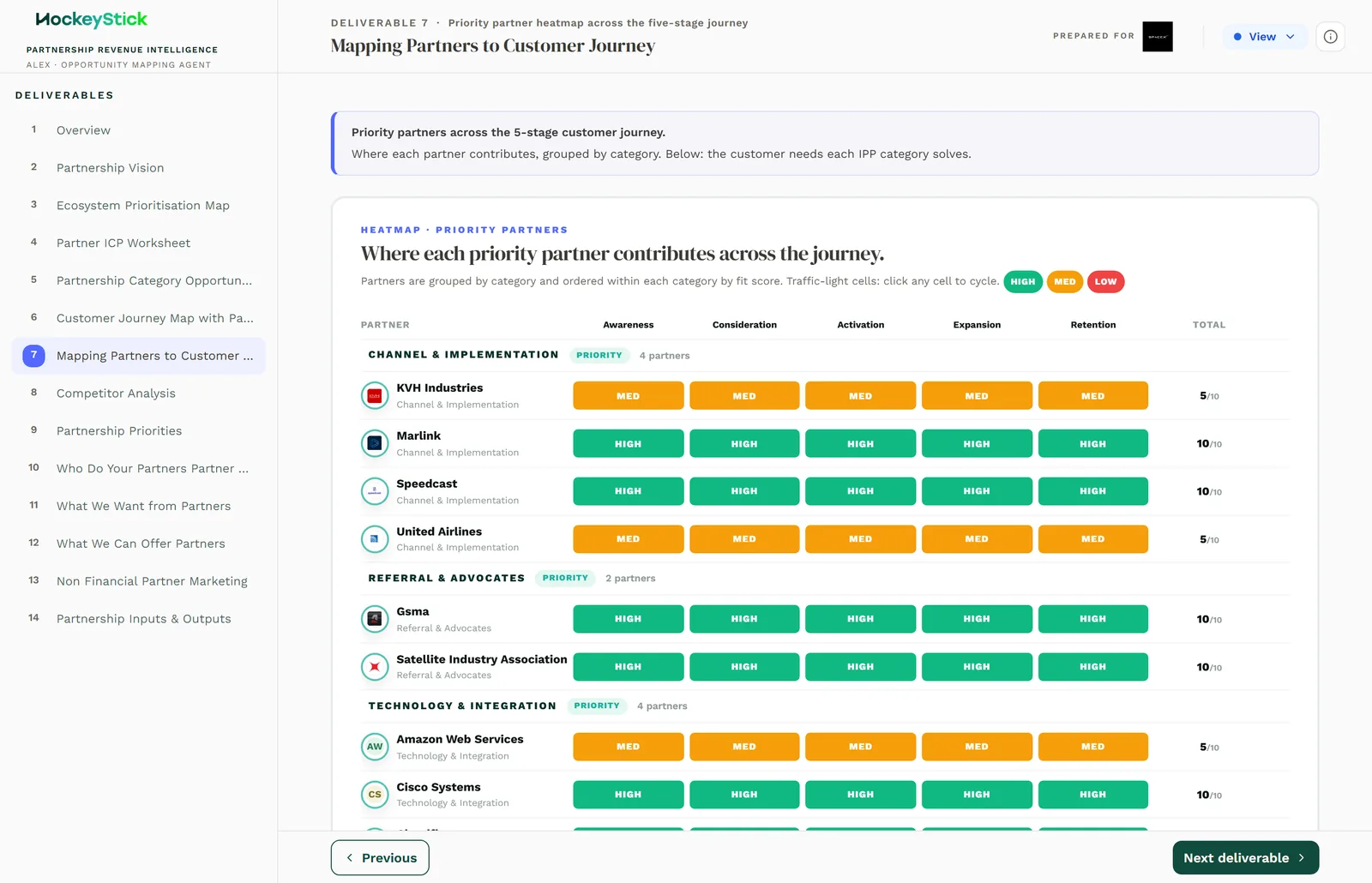This screenshot has width=1372, height=883.
Task: Click the Awareness column header
Action: (628, 325)
